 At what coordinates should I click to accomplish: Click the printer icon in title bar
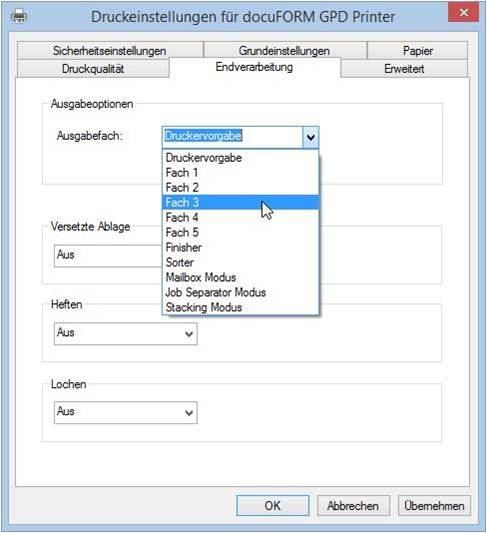[x=19, y=16]
